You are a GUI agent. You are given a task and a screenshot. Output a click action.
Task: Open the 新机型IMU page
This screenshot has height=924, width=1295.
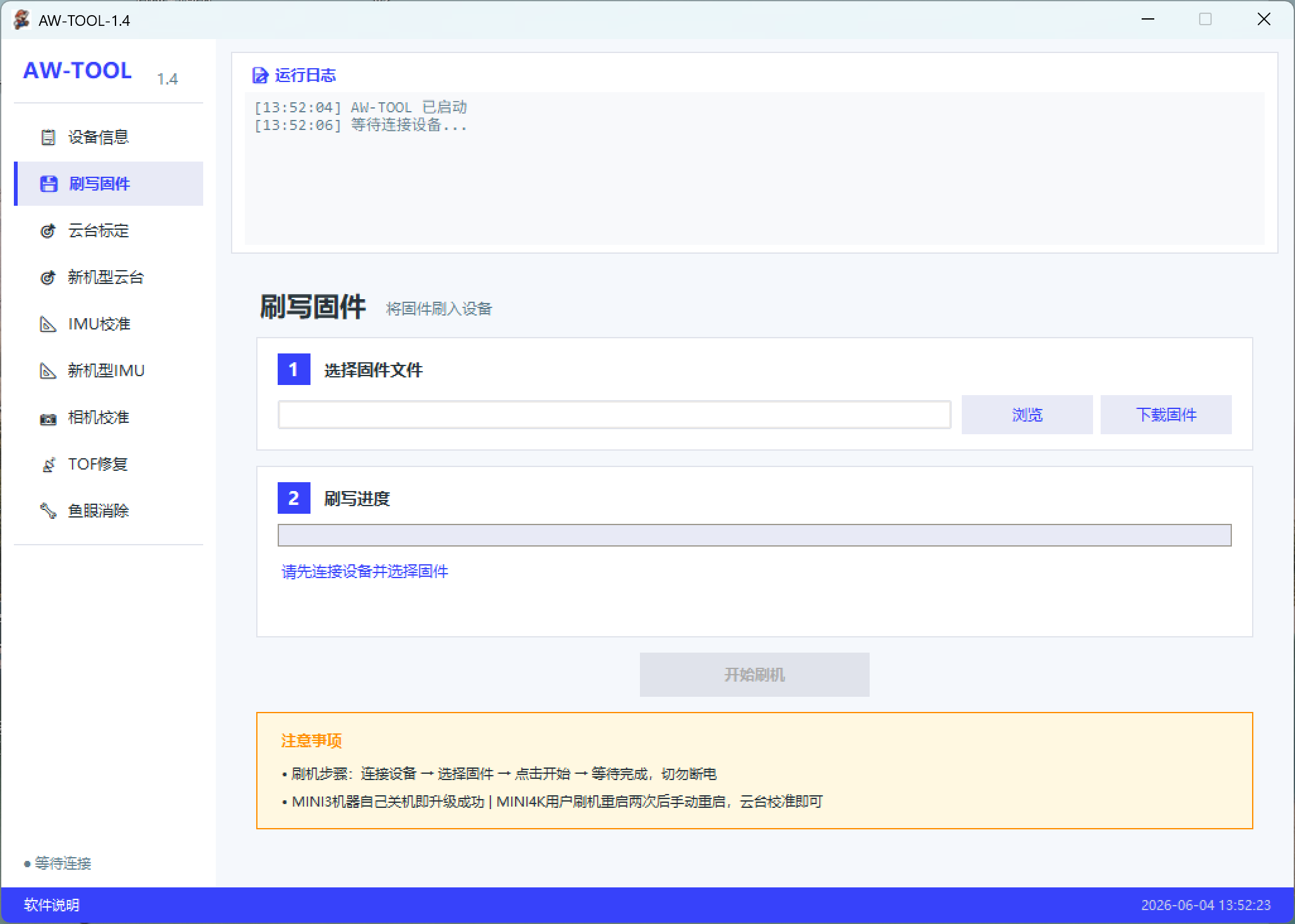pyautogui.click(x=109, y=370)
